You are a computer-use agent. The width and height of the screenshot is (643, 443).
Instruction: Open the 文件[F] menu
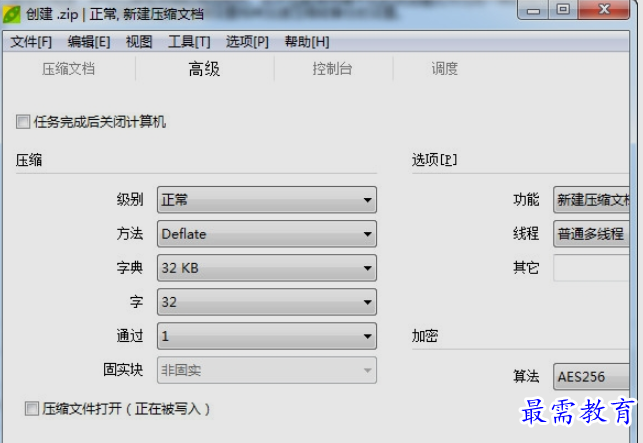coord(31,42)
